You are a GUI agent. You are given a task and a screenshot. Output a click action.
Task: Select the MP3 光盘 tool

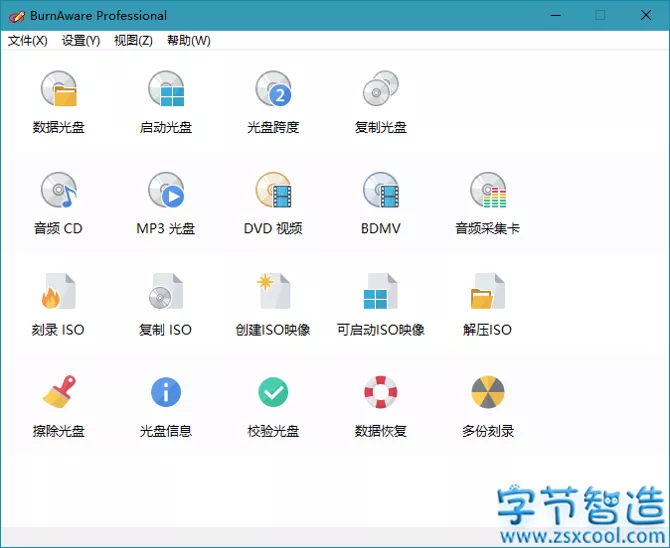tap(166, 203)
